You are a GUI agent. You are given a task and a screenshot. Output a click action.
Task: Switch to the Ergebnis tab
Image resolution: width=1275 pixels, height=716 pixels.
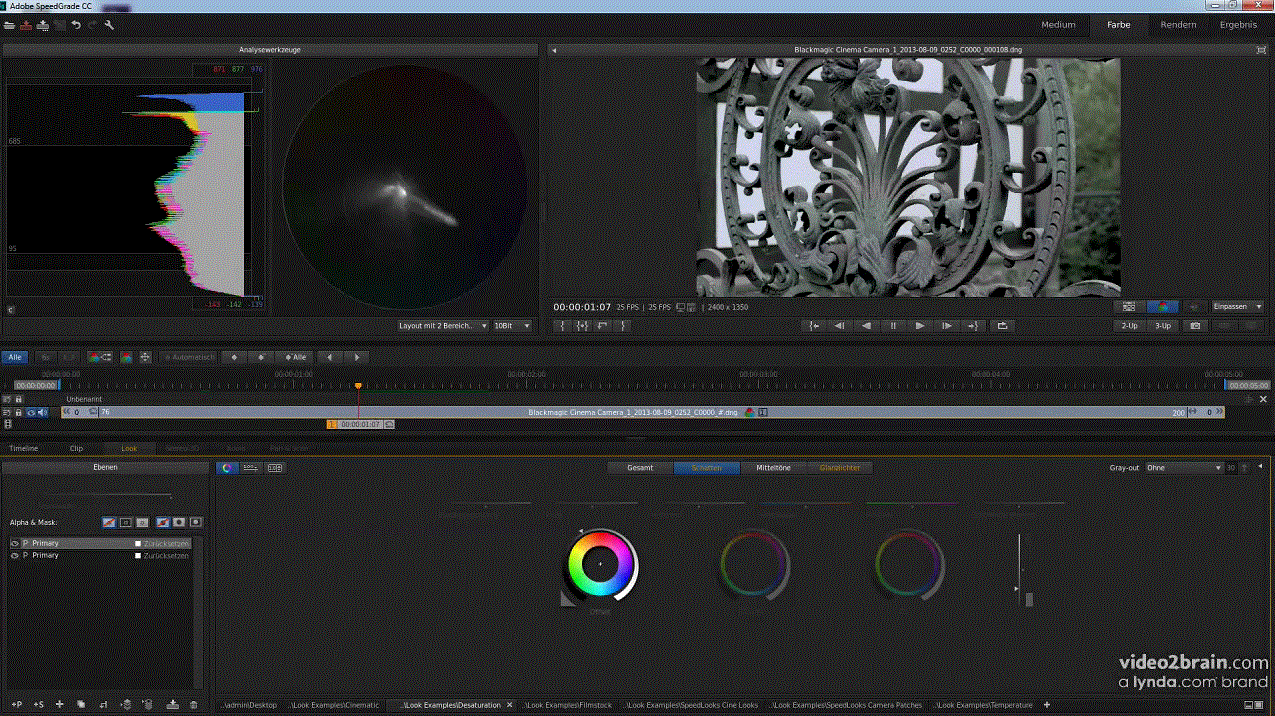(x=1238, y=25)
